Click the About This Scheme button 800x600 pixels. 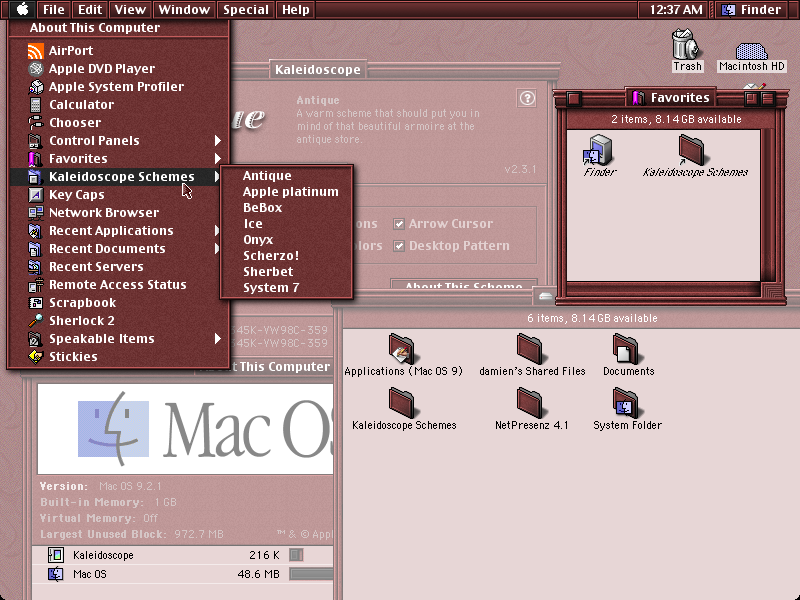point(464,284)
